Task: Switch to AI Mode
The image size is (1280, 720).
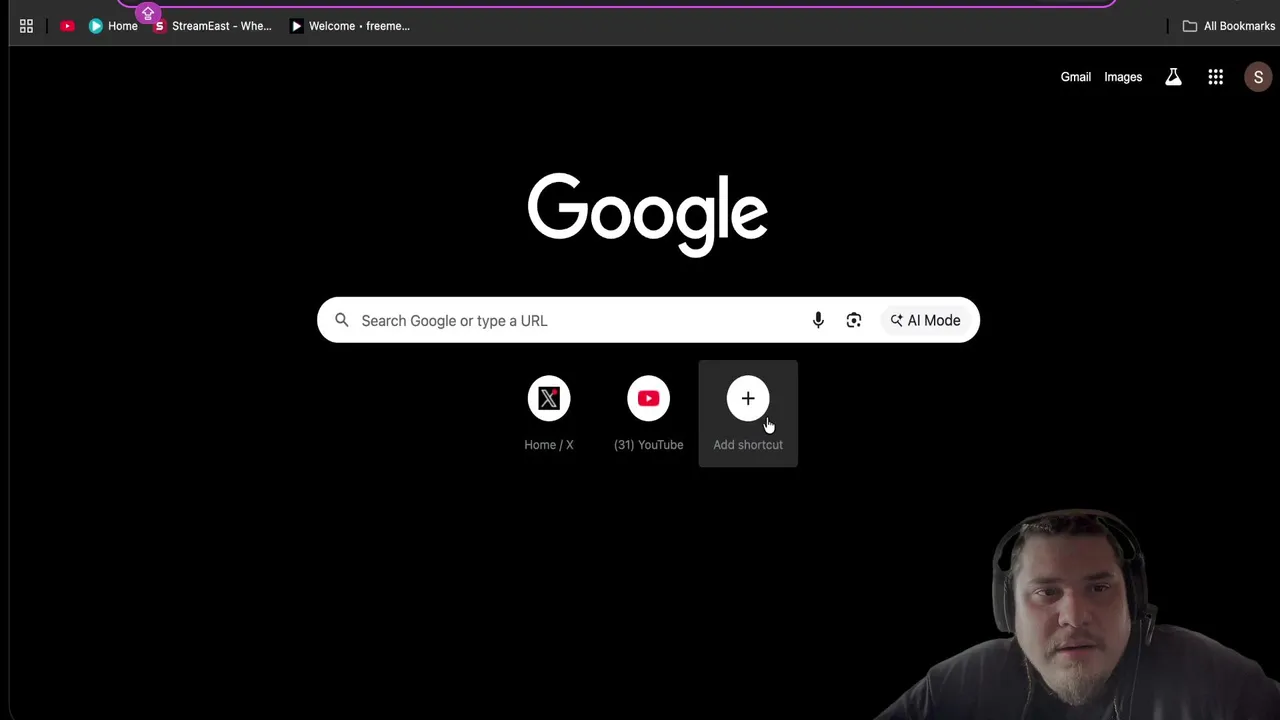Action: (925, 320)
